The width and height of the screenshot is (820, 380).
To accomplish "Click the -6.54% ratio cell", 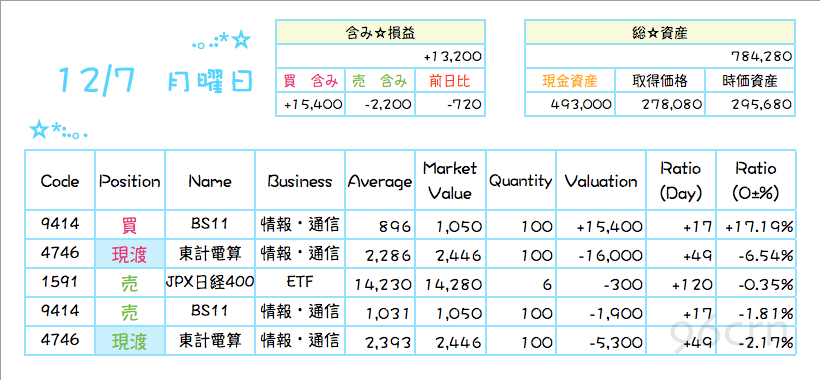I will (756, 254).
